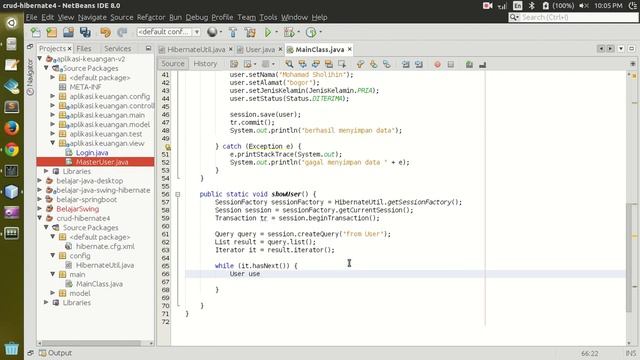This screenshot has height=360, width=640.
Task: Click the editor vertical scrollbar
Action: (x=629, y=257)
